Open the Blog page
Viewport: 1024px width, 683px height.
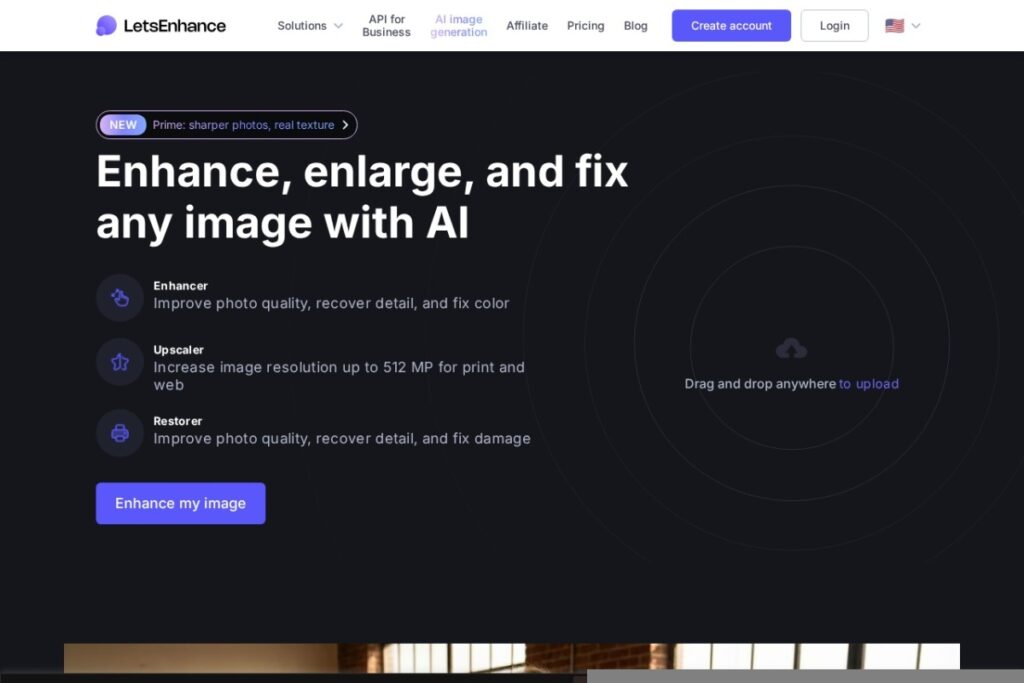click(x=635, y=25)
